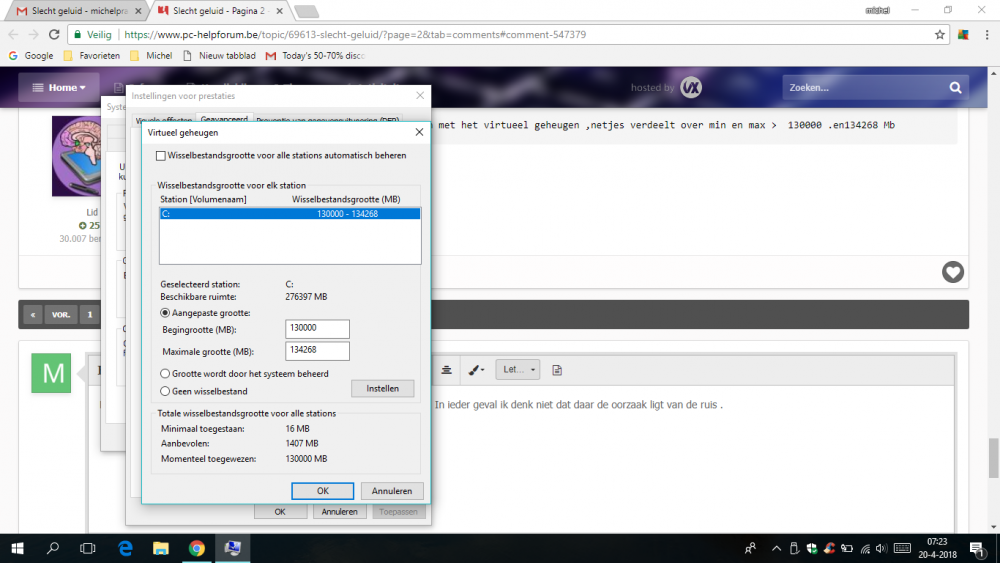Click the document source icon in the editor

click(x=557, y=370)
